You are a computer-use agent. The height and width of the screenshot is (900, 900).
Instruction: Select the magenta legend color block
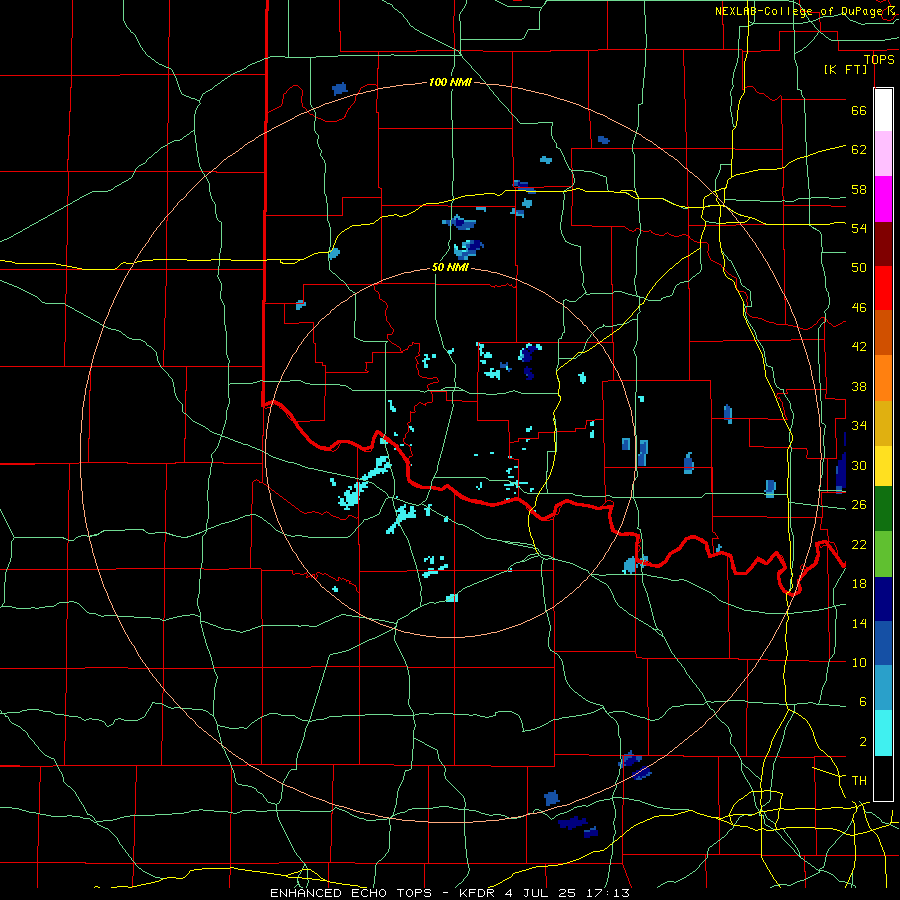[883, 199]
